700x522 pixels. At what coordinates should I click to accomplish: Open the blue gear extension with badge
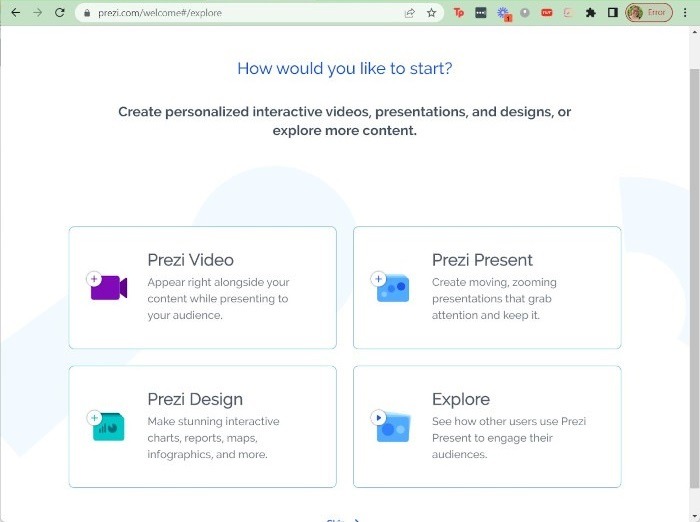[504, 13]
